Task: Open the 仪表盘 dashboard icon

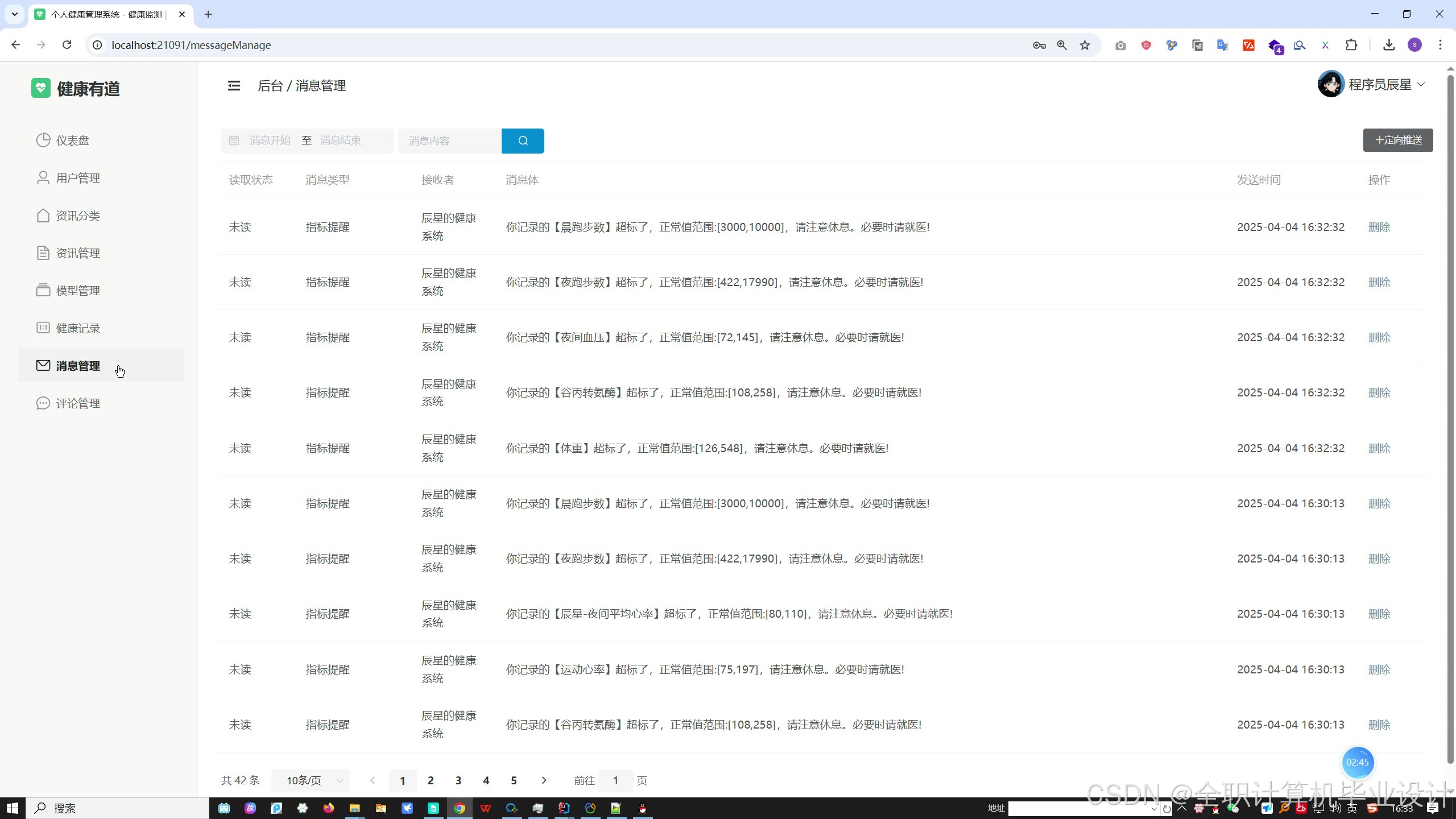Action: [43, 140]
